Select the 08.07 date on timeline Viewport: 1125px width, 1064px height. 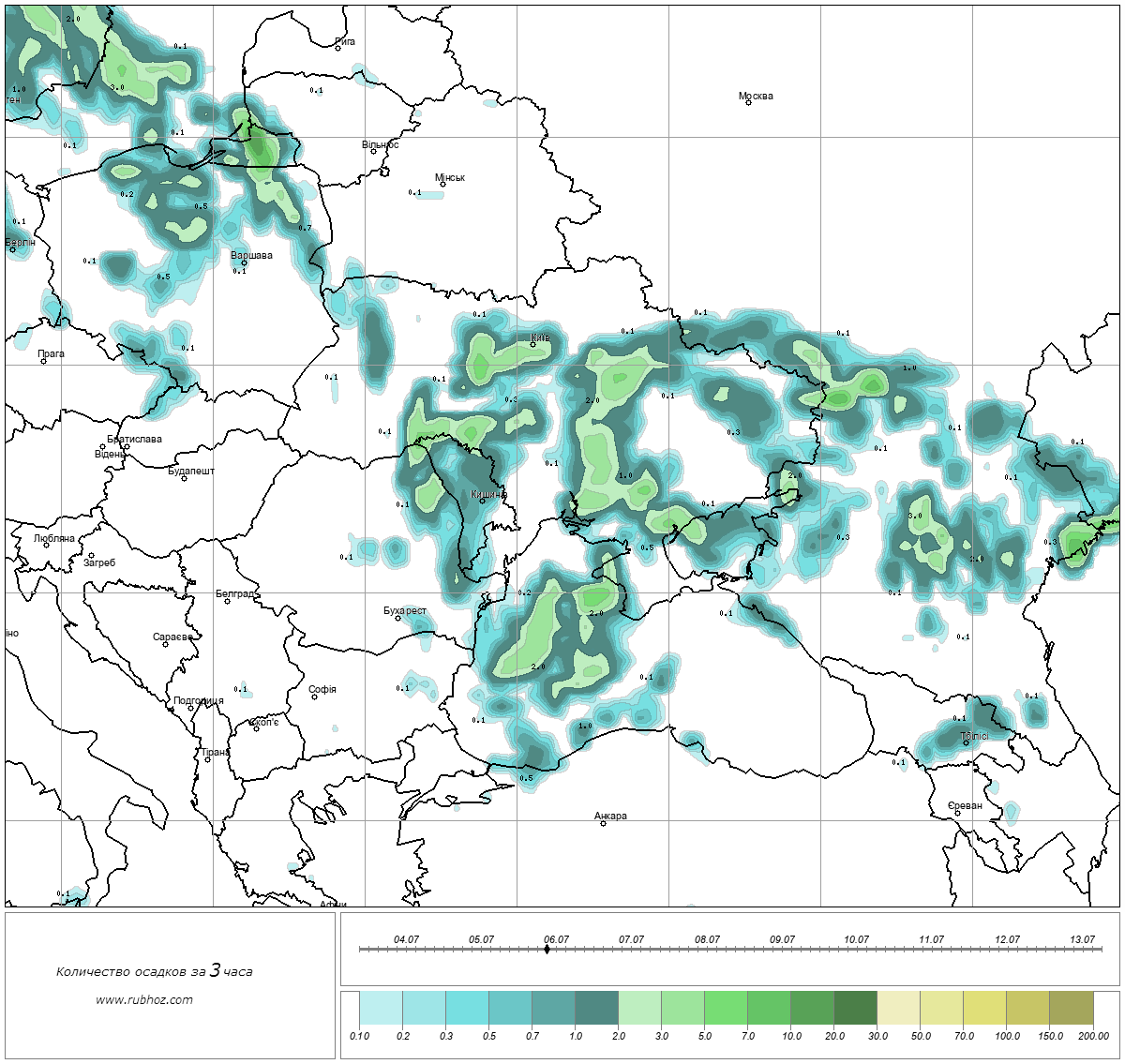coord(707,939)
